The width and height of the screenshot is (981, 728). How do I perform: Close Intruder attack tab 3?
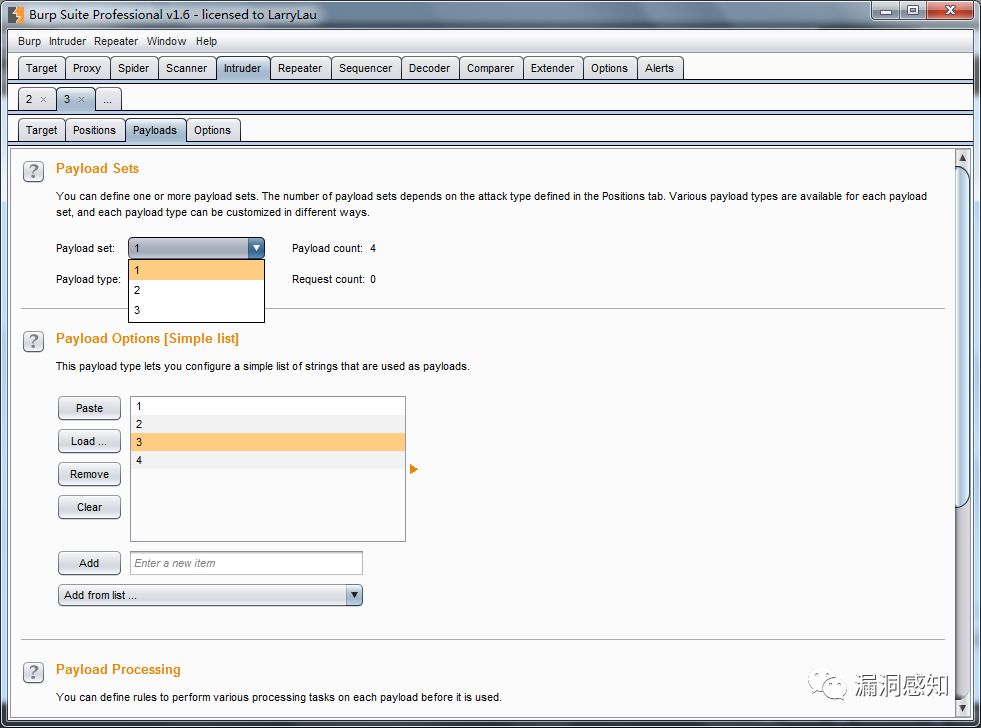click(81, 99)
